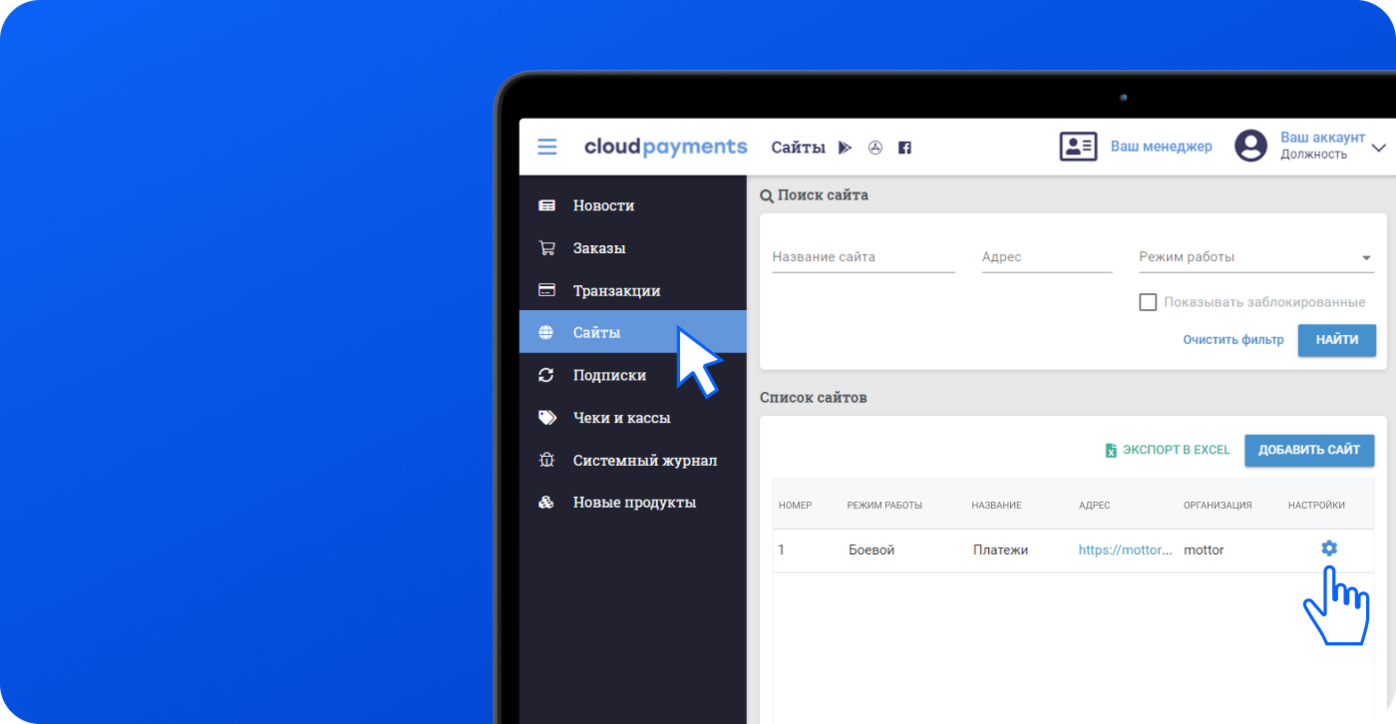Click the Facebook icon in header
Image resolution: width=1396 pixels, height=724 pixels.
tap(904, 148)
